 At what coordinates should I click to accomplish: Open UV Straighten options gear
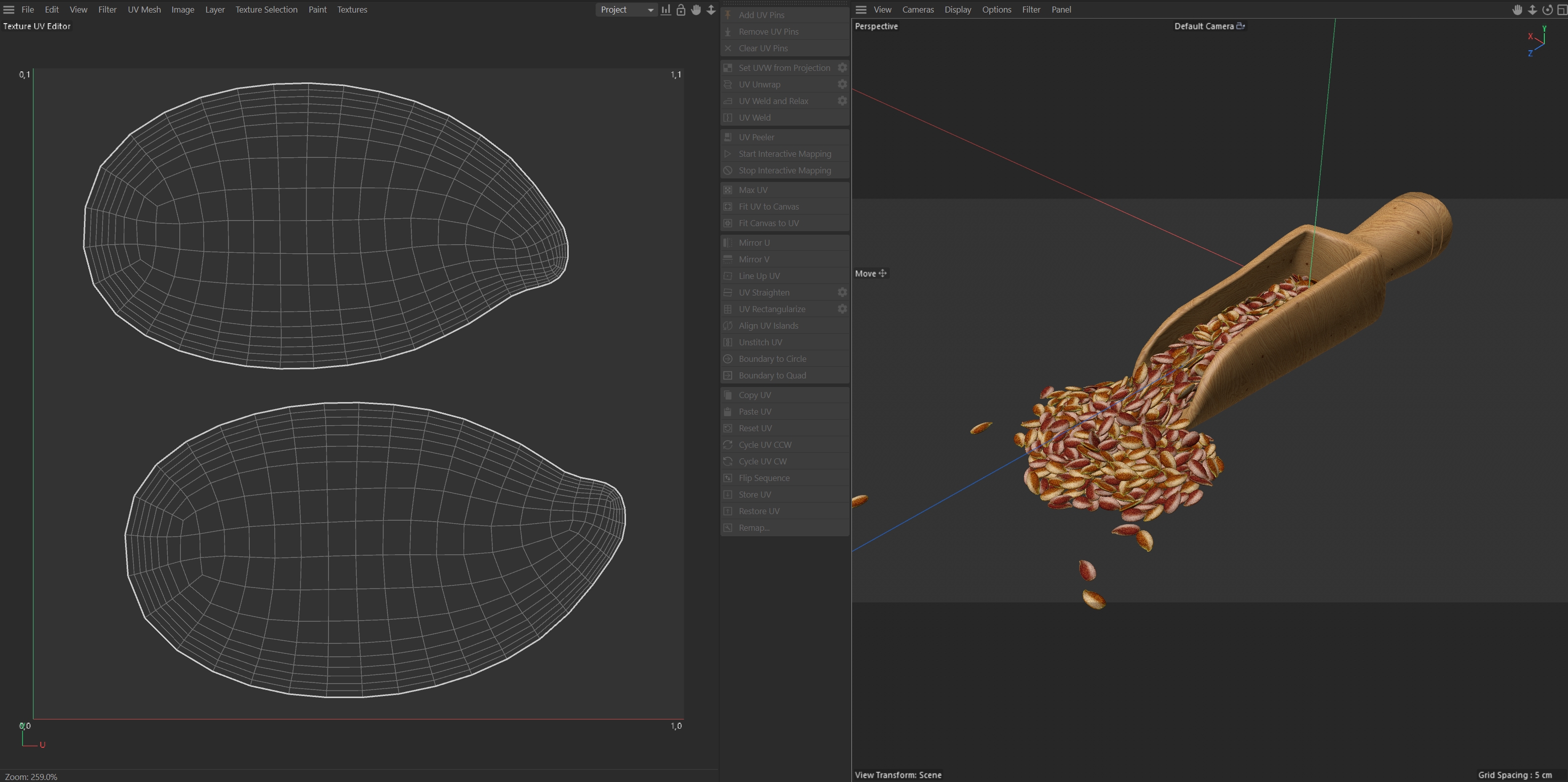842,292
